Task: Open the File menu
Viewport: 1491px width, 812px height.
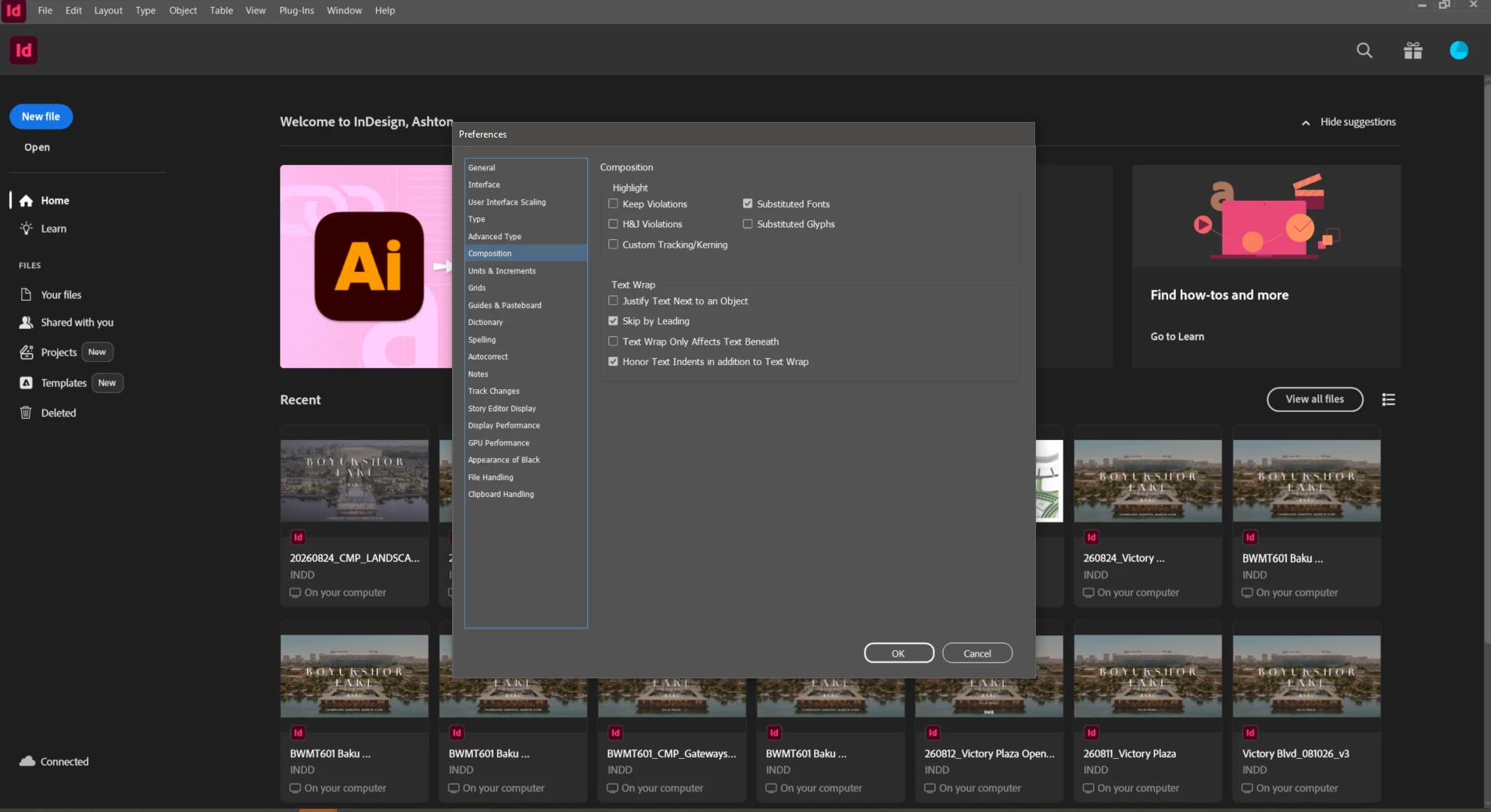Action: [45, 11]
